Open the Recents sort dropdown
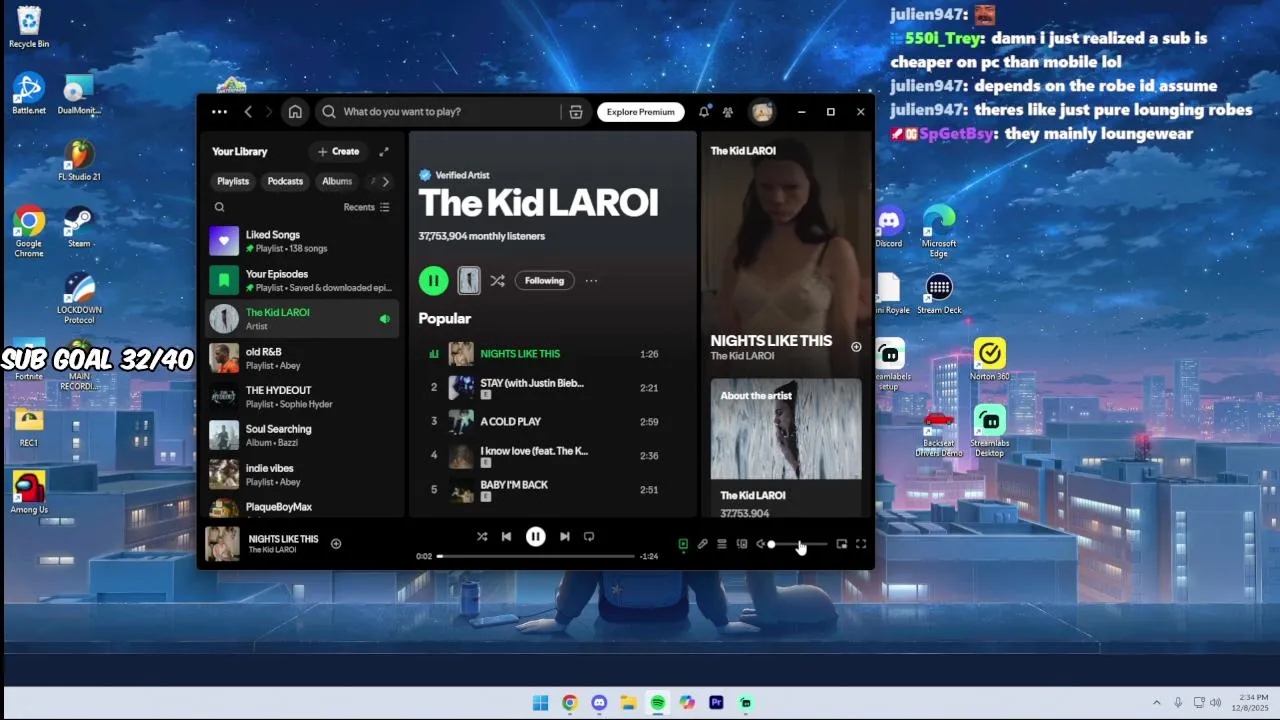The height and width of the screenshot is (720, 1280). click(x=366, y=207)
